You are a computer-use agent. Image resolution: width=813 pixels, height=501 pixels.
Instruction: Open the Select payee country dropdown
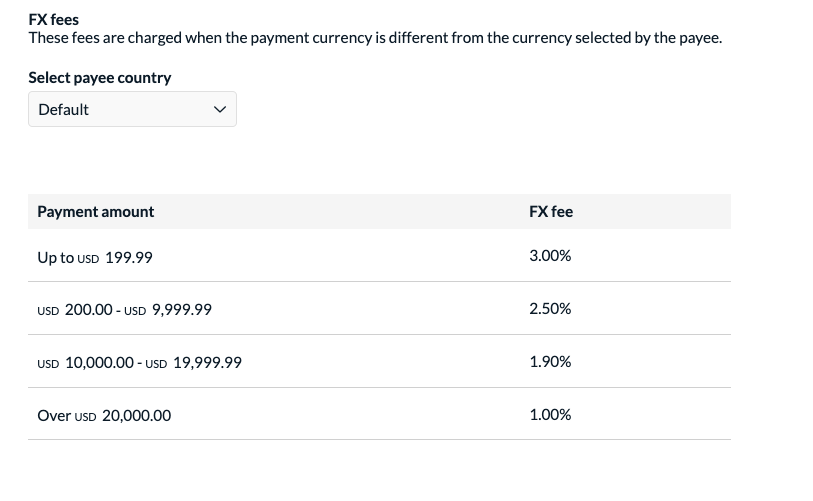coord(132,109)
